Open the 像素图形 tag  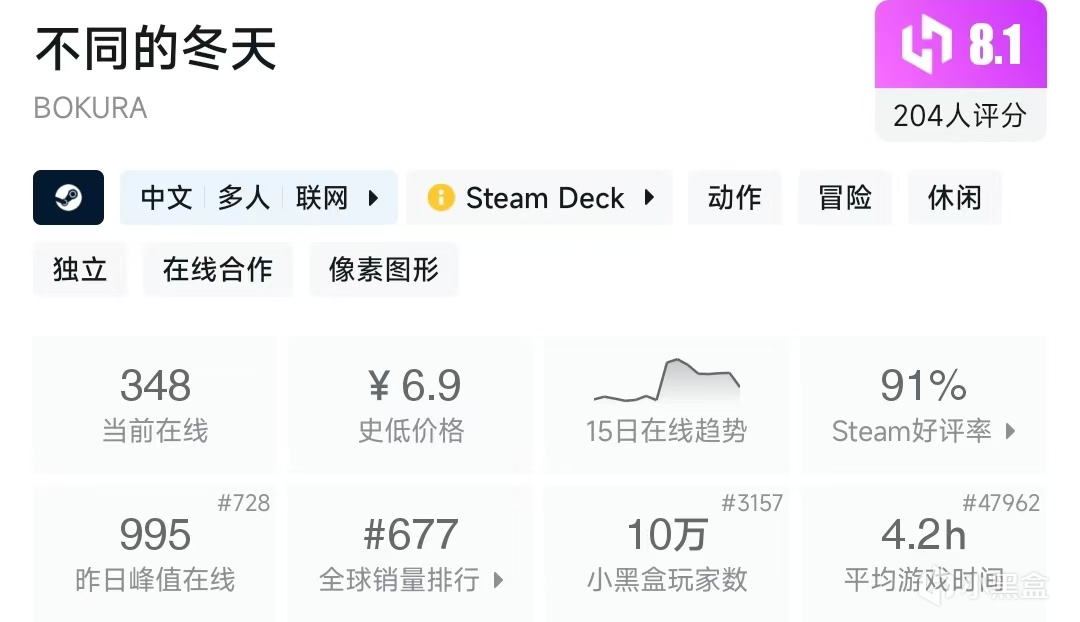click(384, 269)
